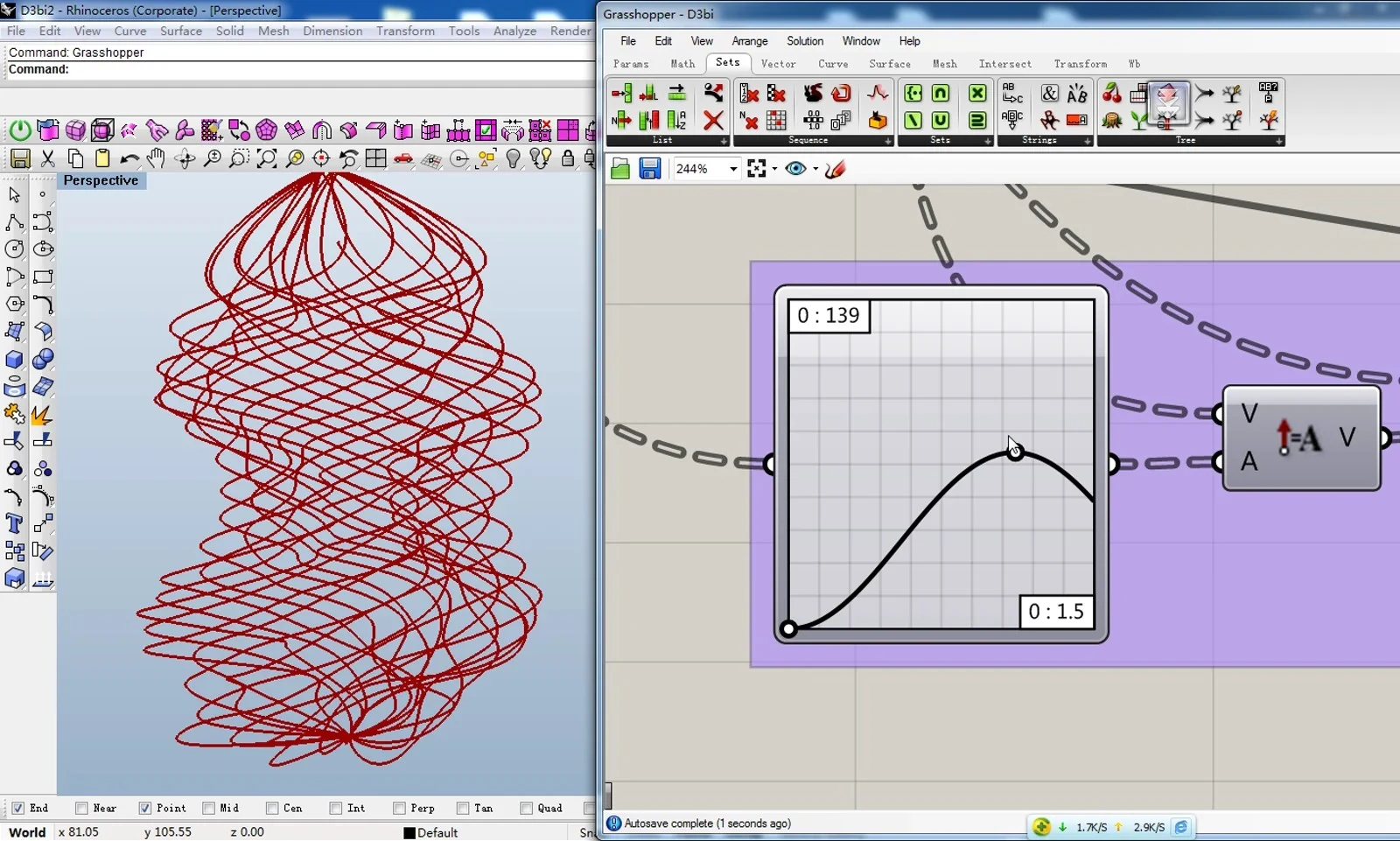This screenshot has width=1400, height=841.
Task: Expand the preview eye icon dropdown arrow
Action: coord(815,169)
